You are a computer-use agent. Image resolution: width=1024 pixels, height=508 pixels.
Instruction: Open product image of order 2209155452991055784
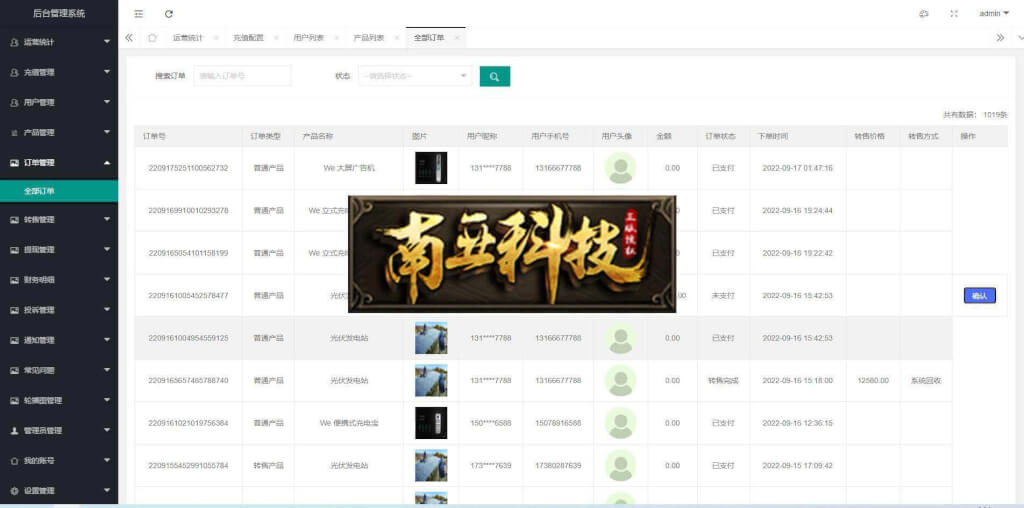click(431, 466)
